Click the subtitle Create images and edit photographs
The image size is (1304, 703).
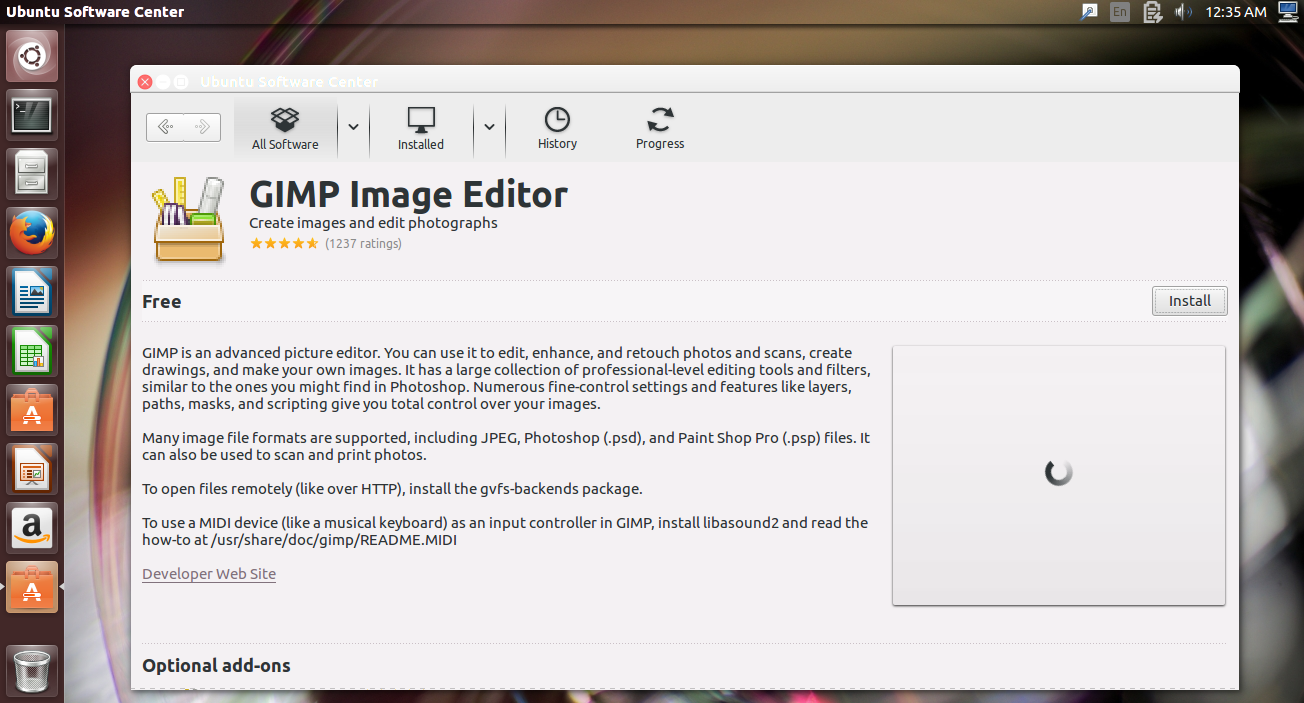coord(373,223)
